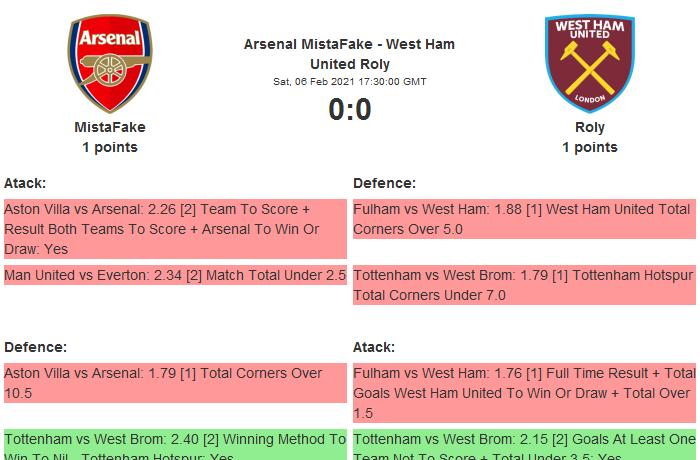Click the left Atack heading

25,183
